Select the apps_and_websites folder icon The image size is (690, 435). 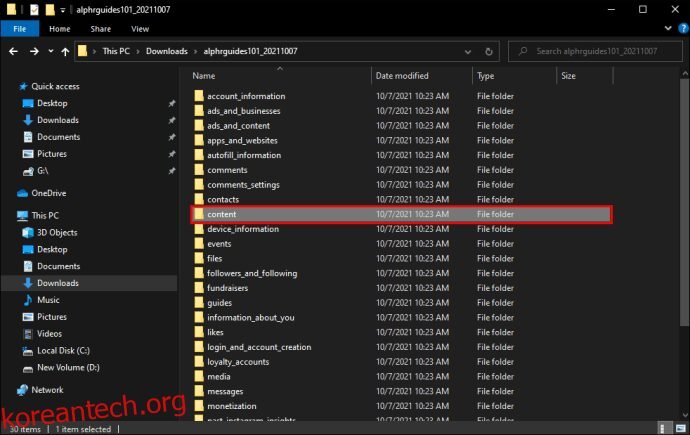(199, 140)
